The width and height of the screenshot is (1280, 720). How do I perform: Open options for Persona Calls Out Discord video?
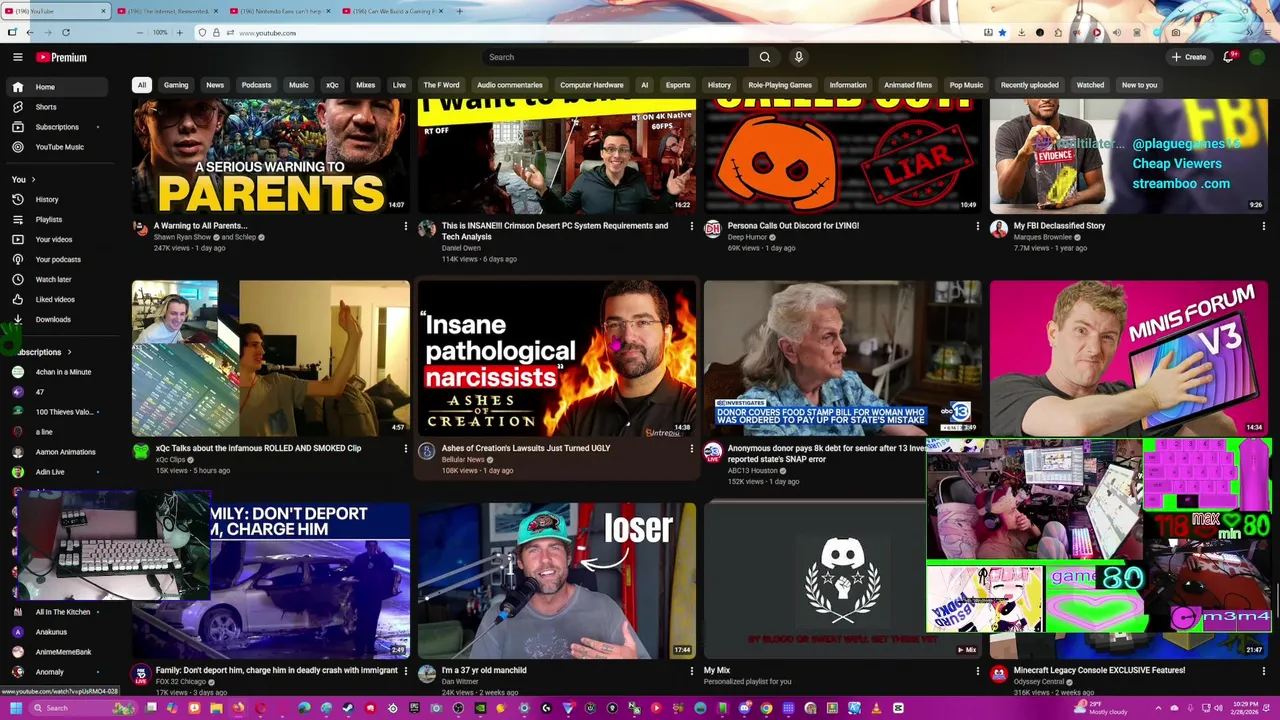pyautogui.click(x=977, y=226)
